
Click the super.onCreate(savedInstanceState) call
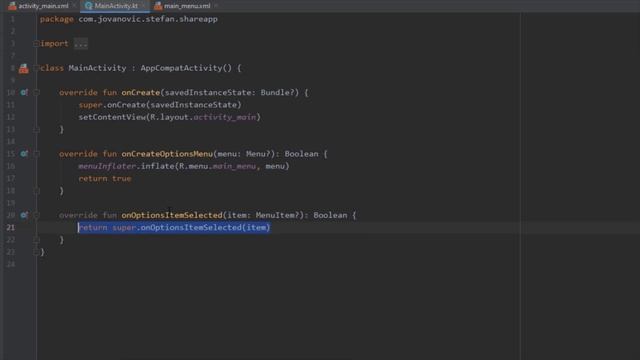pyautogui.click(x=160, y=105)
